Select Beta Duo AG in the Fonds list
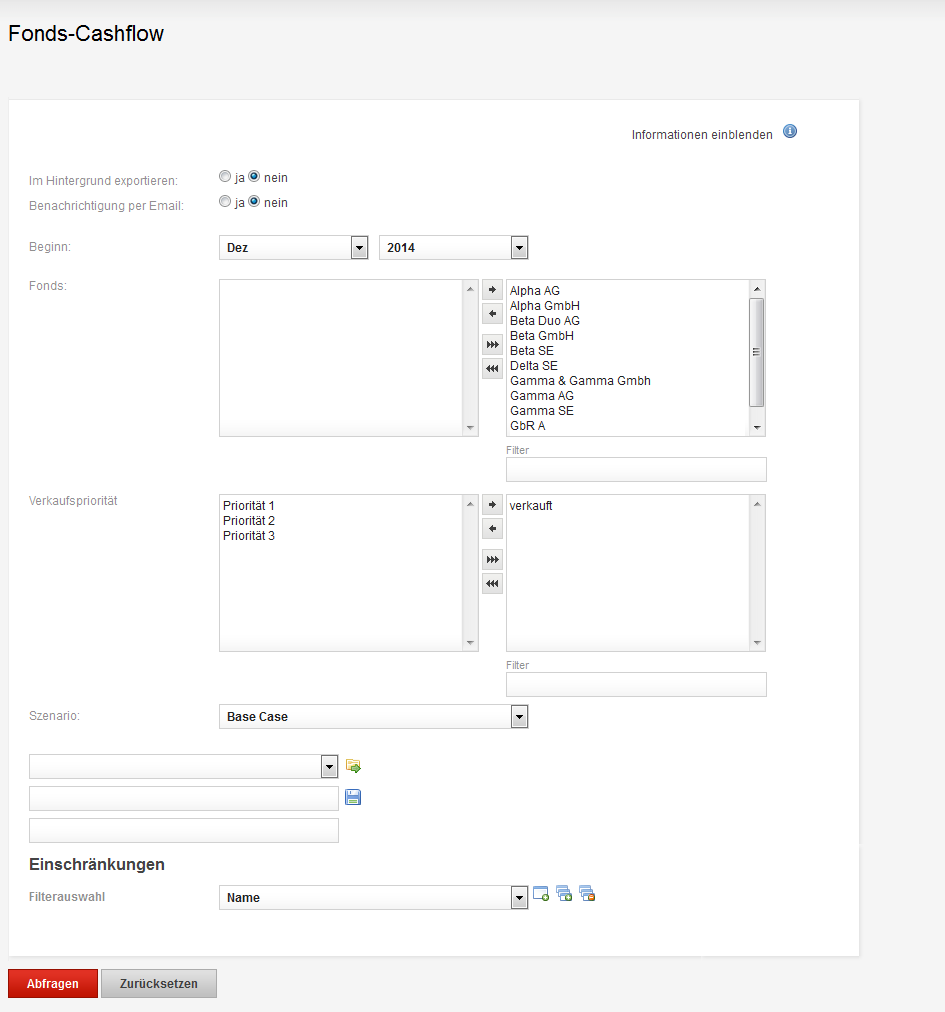The height and width of the screenshot is (1012, 945). (x=545, y=321)
